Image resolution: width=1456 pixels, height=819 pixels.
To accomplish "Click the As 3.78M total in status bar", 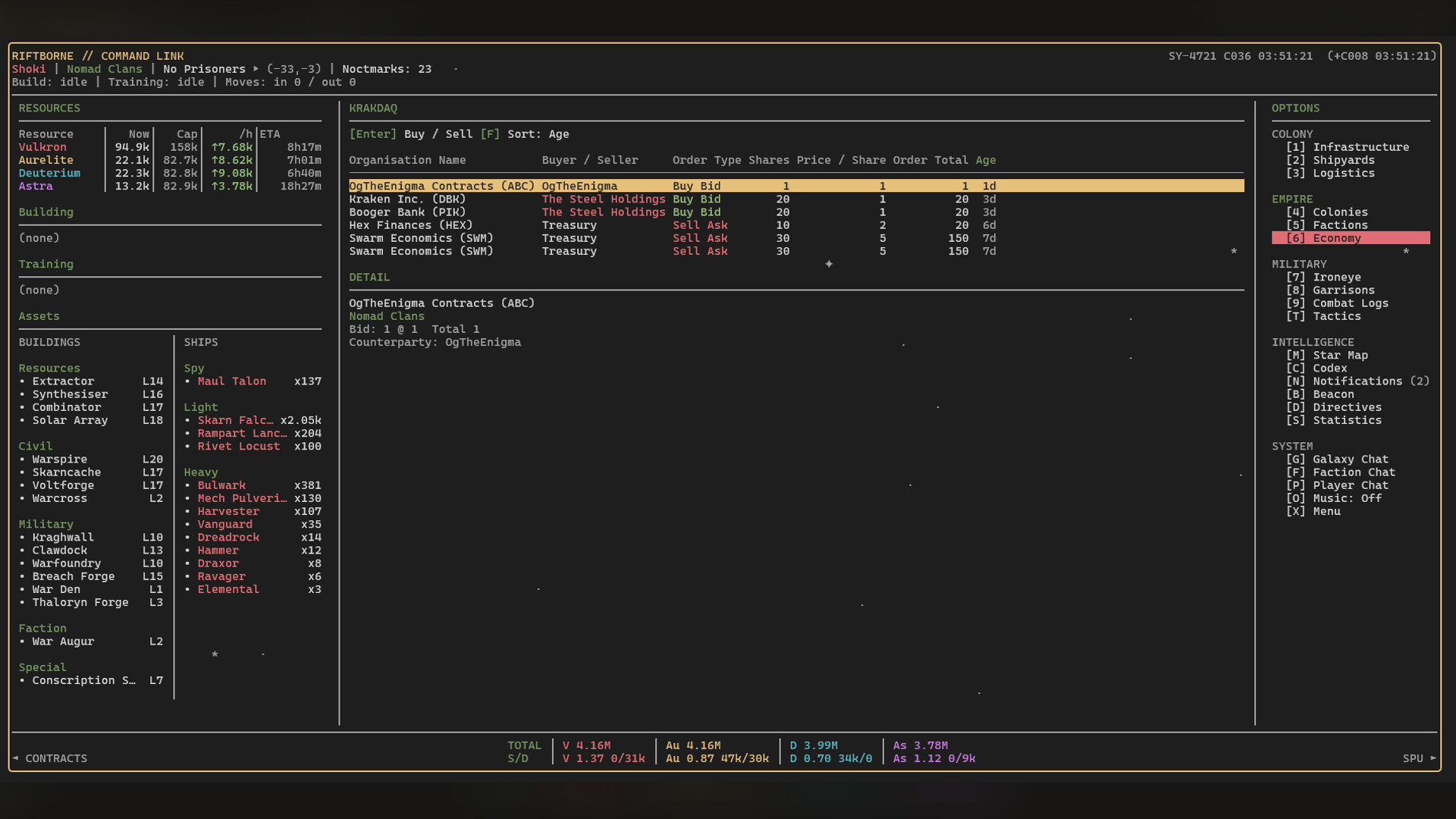I will 920,745.
